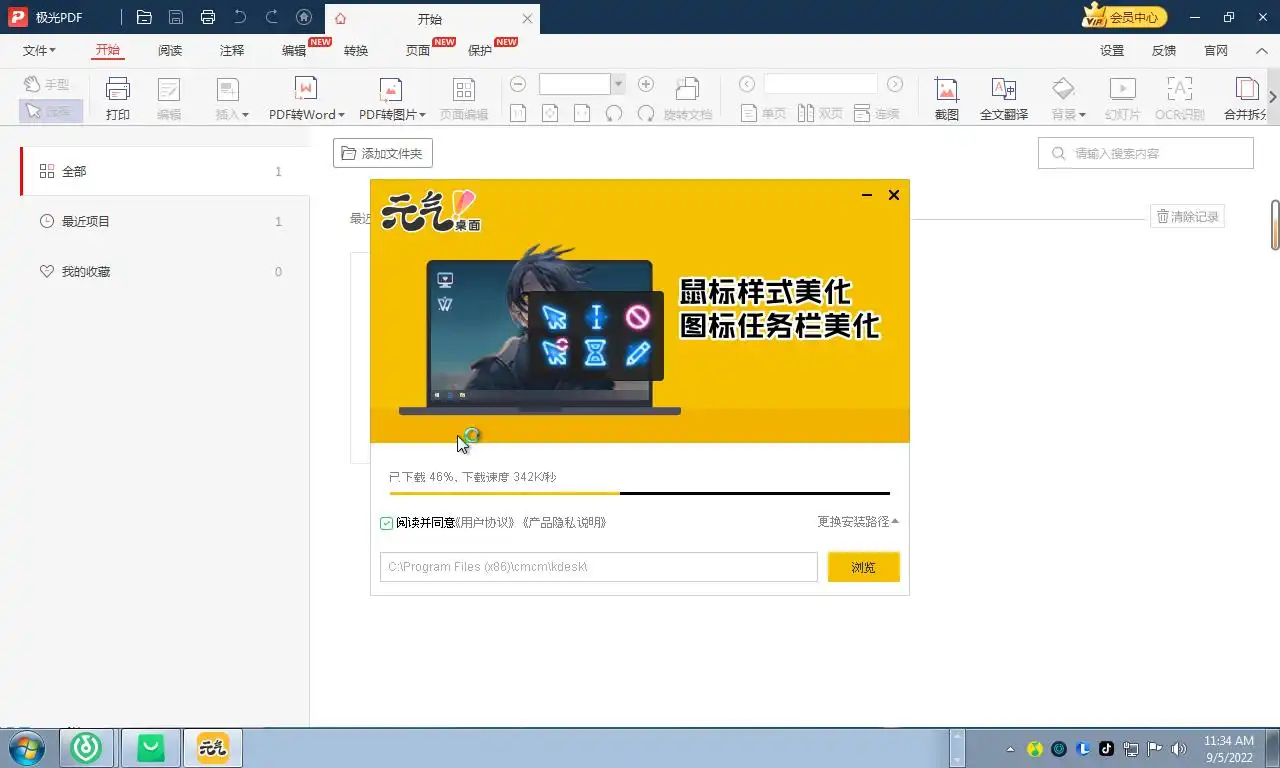Click the print icon in title bar
The height and width of the screenshot is (768, 1280).
coord(208,17)
